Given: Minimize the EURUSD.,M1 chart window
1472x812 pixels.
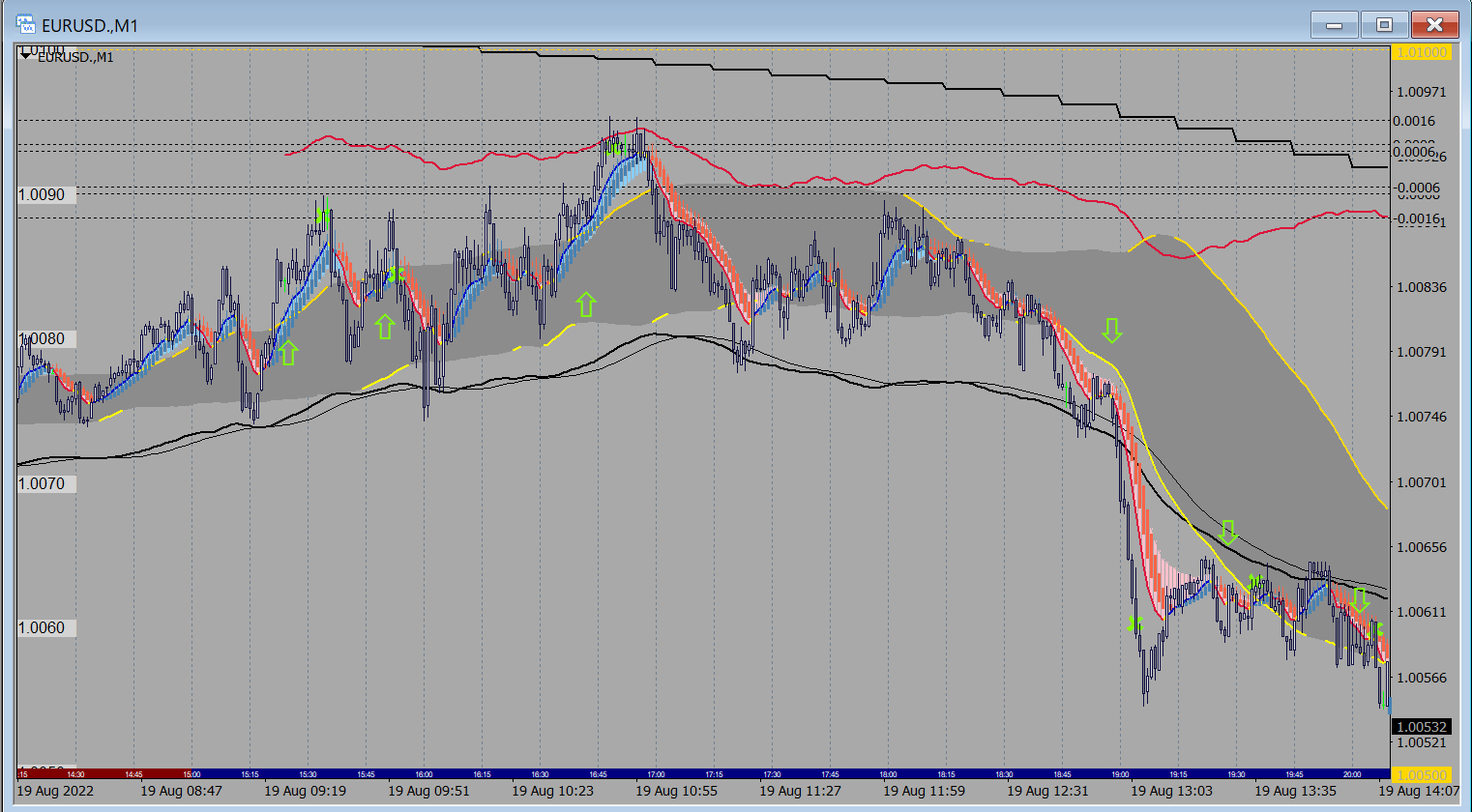Looking at the screenshot, I should [1335, 24].
